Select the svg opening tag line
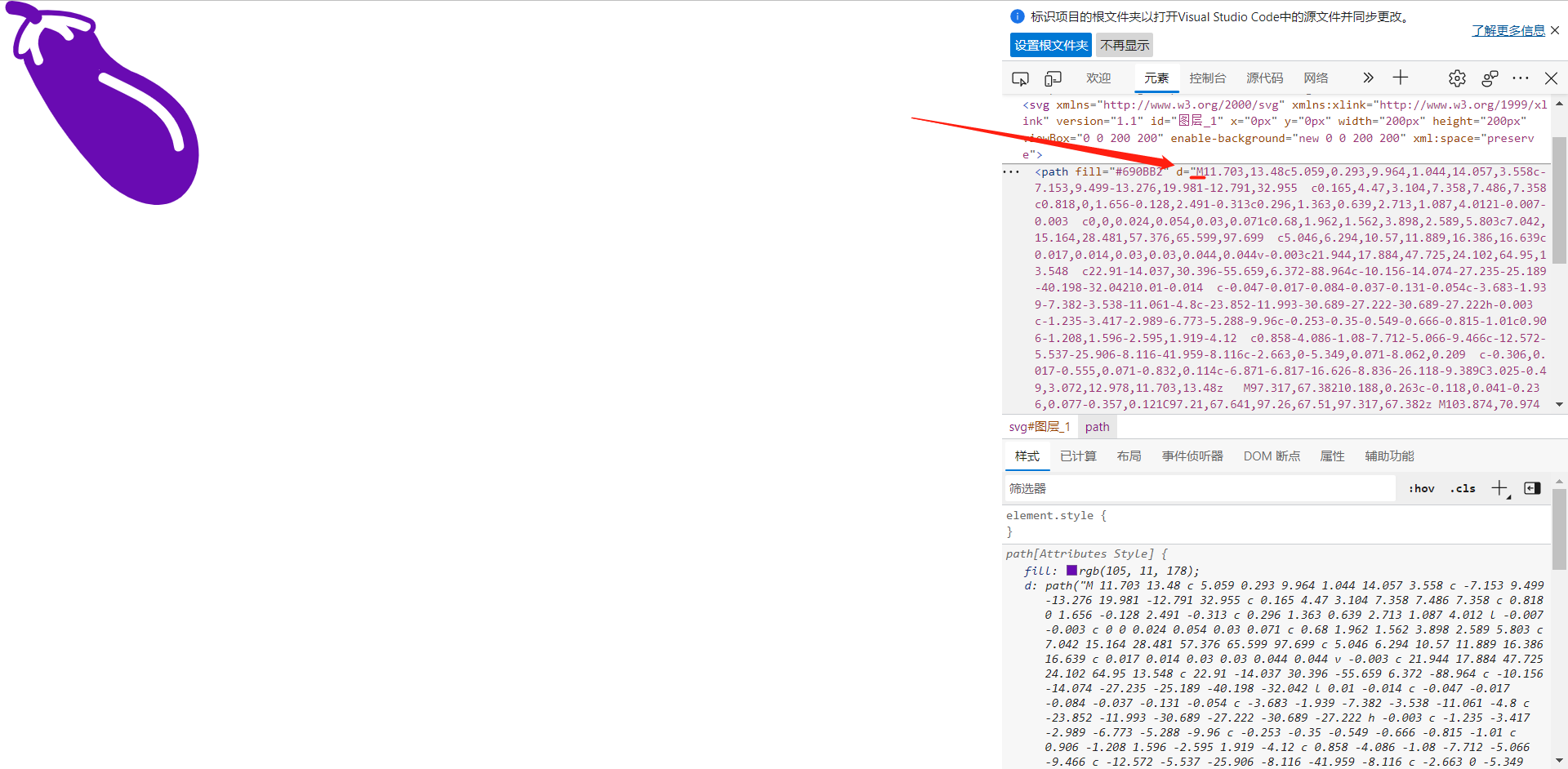 pos(1284,129)
